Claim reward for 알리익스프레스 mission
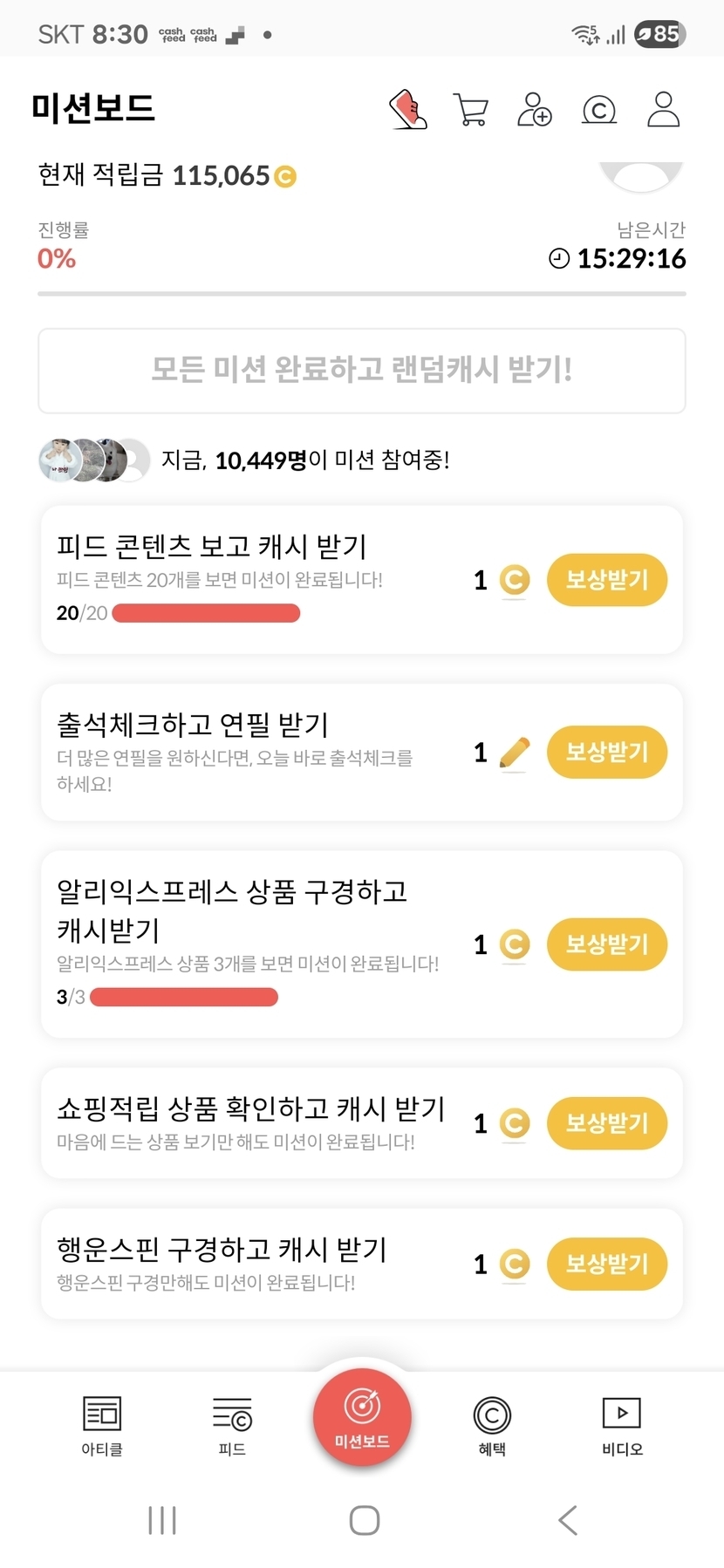The width and height of the screenshot is (724, 1568). 606,944
